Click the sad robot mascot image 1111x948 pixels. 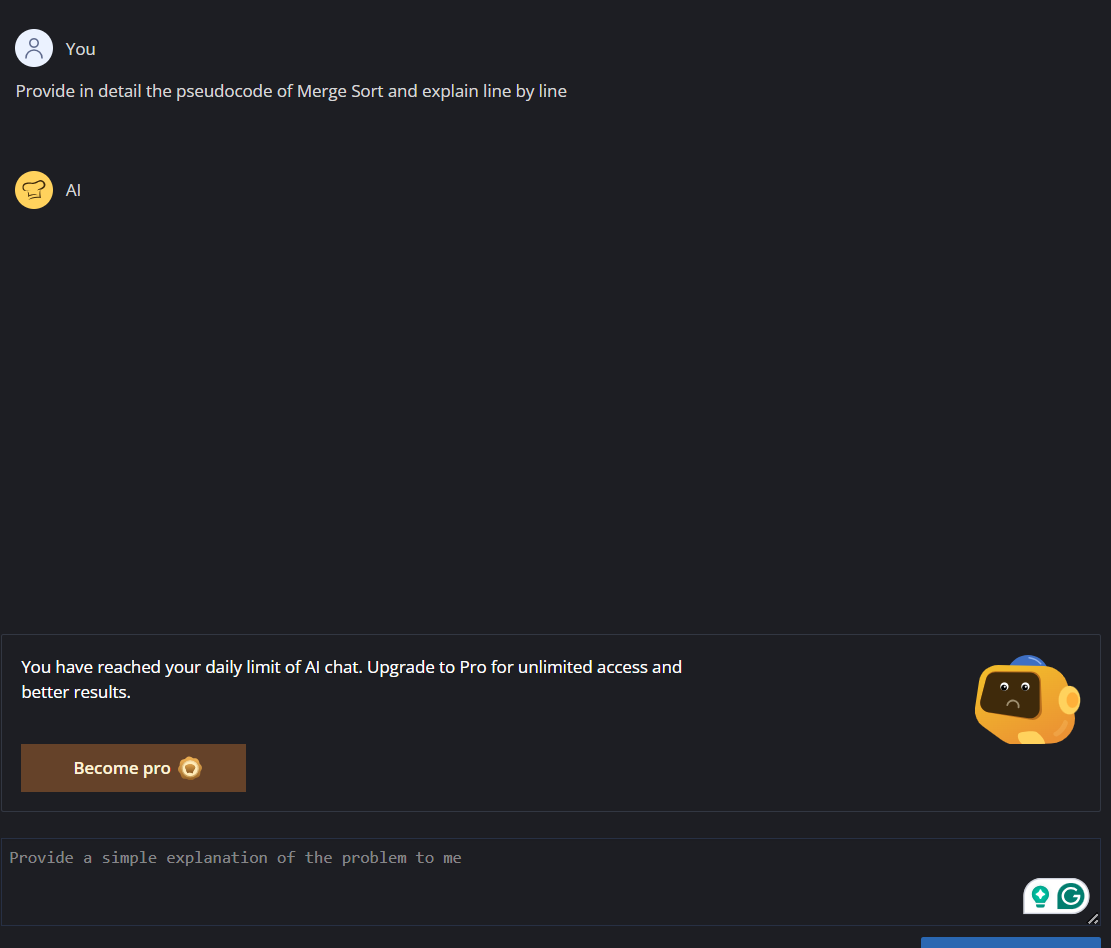click(1027, 700)
